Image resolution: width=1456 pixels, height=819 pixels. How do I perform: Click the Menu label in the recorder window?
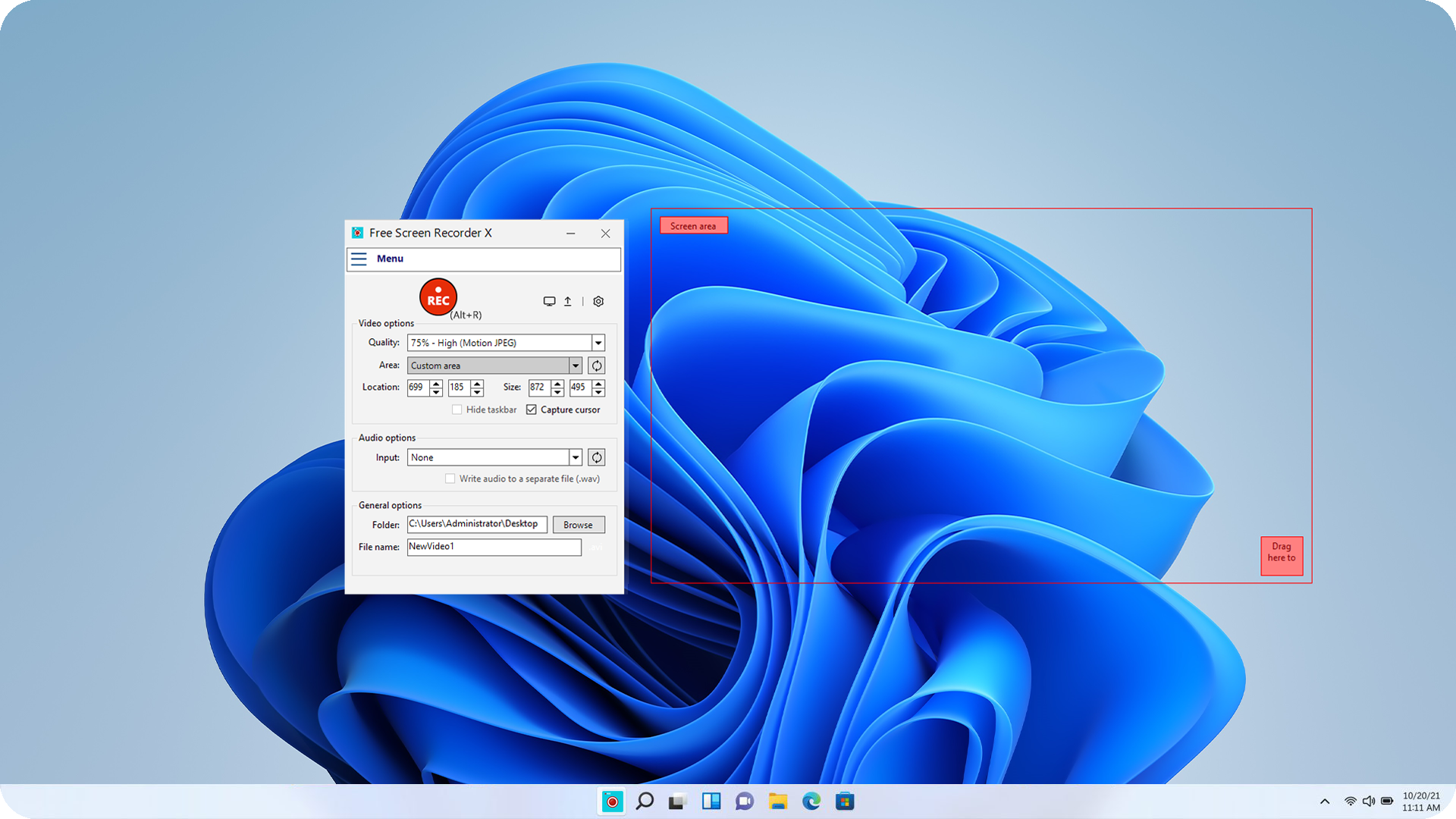pyautogui.click(x=390, y=259)
